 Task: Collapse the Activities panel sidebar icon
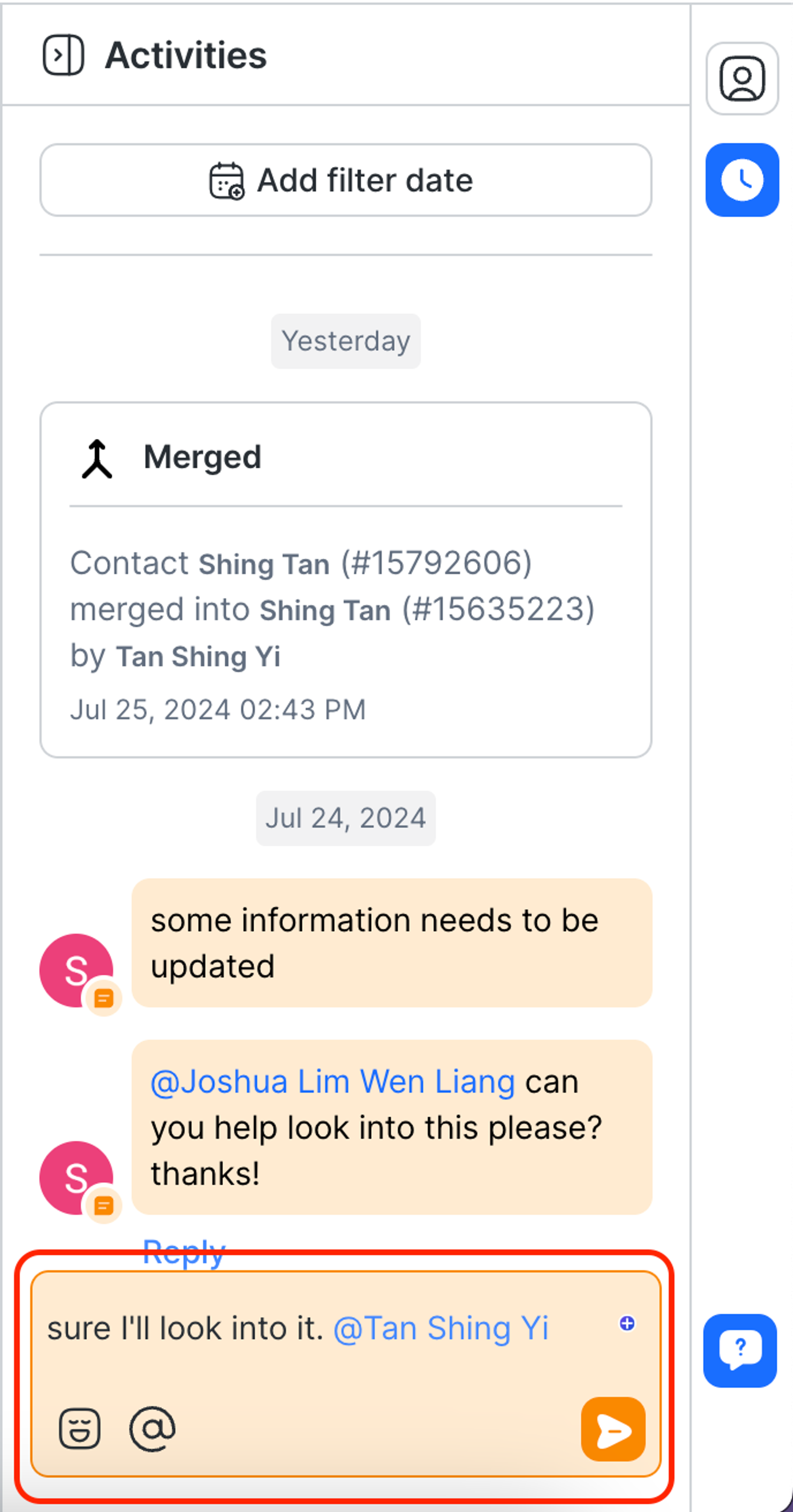[x=63, y=55]
